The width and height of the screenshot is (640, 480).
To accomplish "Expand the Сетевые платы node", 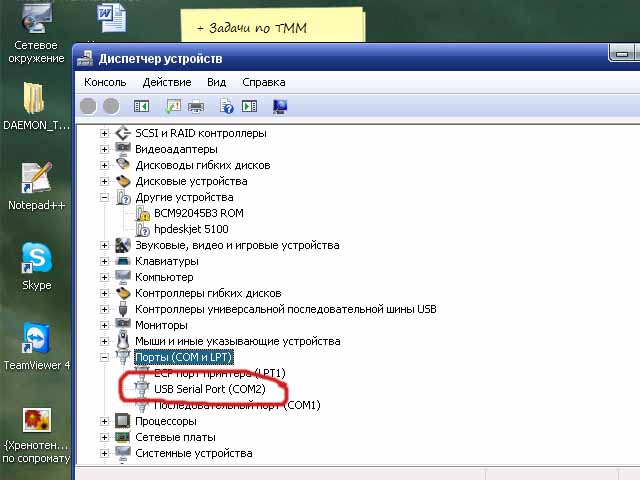I will 104,437.
